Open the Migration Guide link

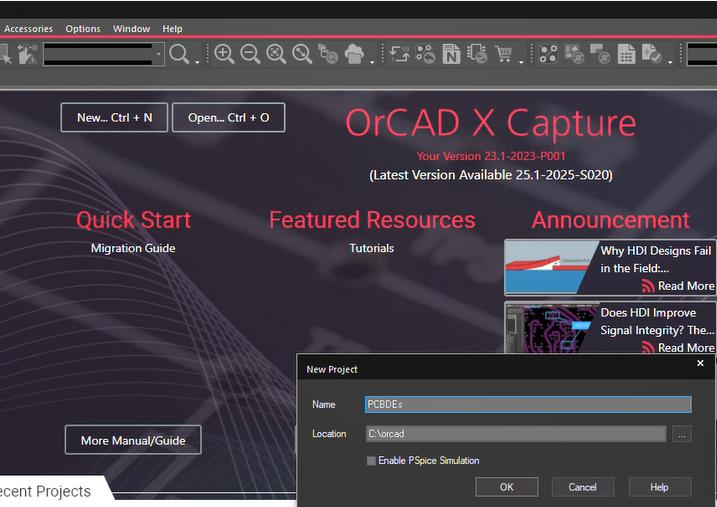tap(133, 248)
